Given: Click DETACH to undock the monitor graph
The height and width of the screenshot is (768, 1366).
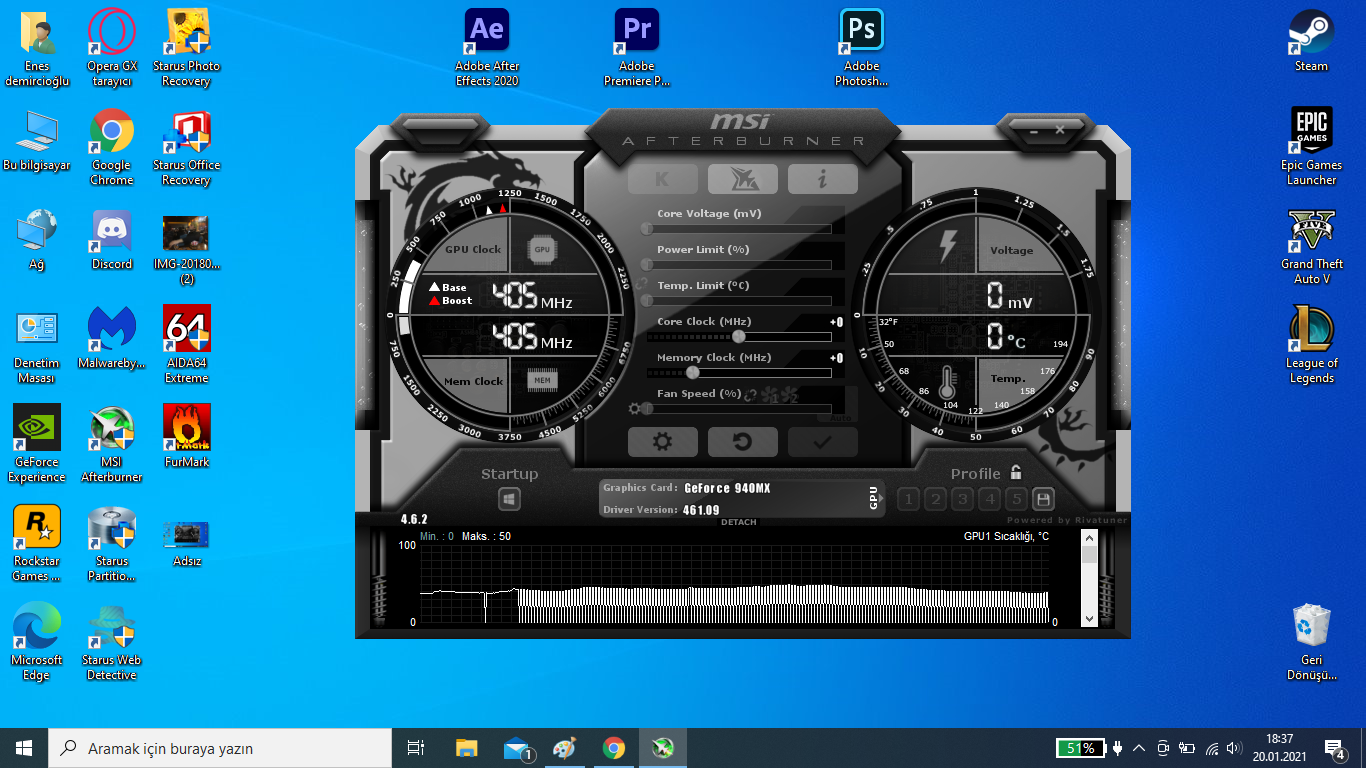Looking at the screenshot, I should click(738, 522).
